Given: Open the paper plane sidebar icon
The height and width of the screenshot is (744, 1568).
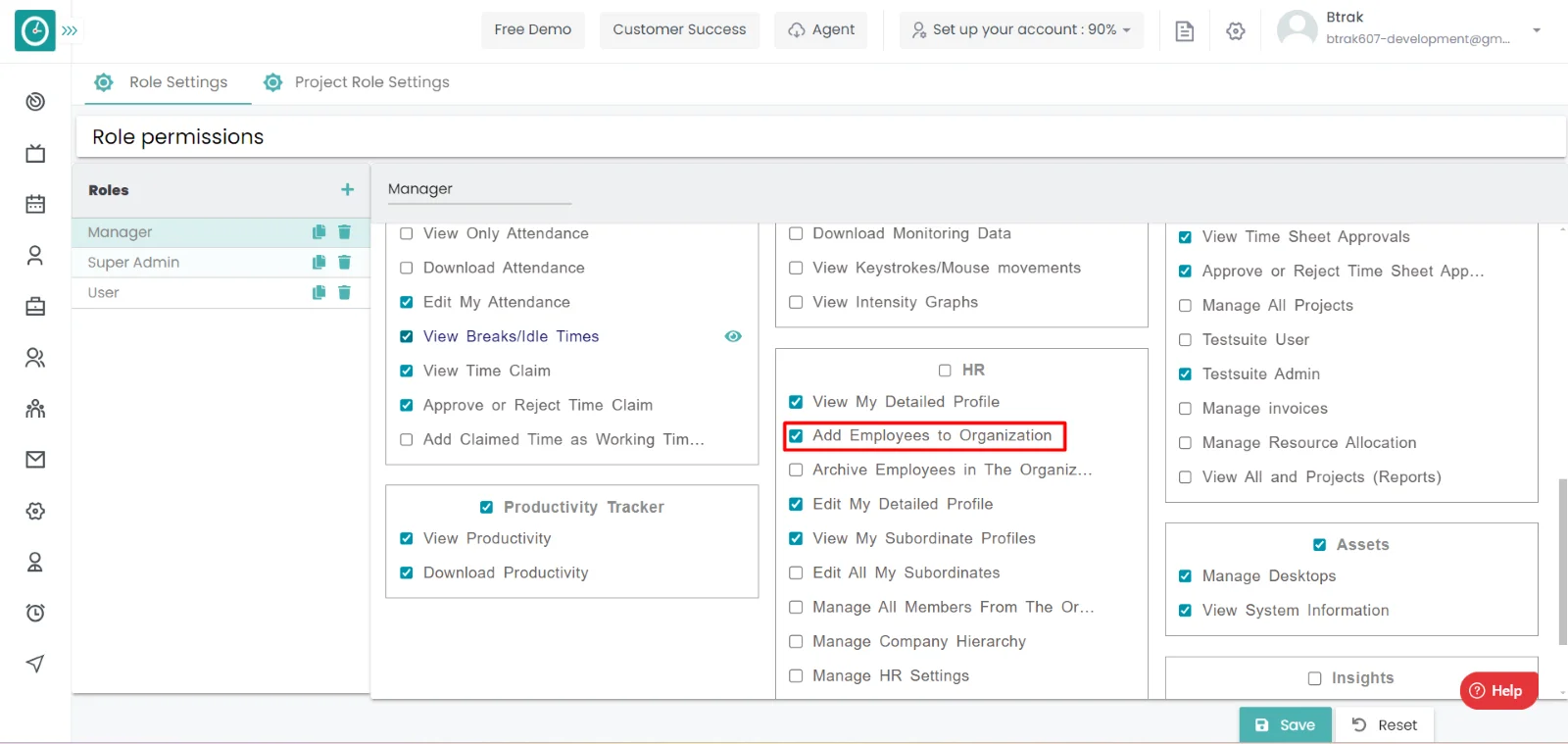Looking at the screenshot, I should click(35, 664).
